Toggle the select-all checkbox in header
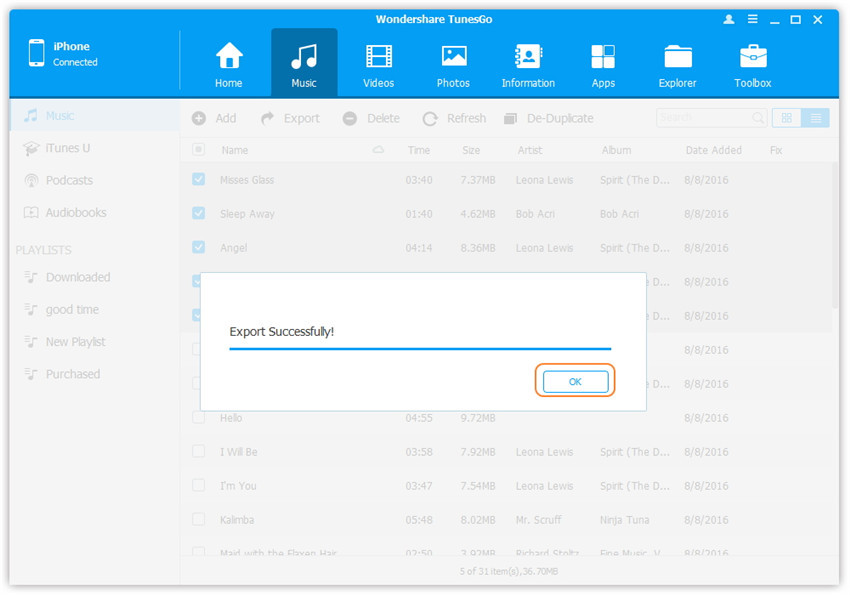The width and height of the screenshot is (850, 595). pos(198,150)
